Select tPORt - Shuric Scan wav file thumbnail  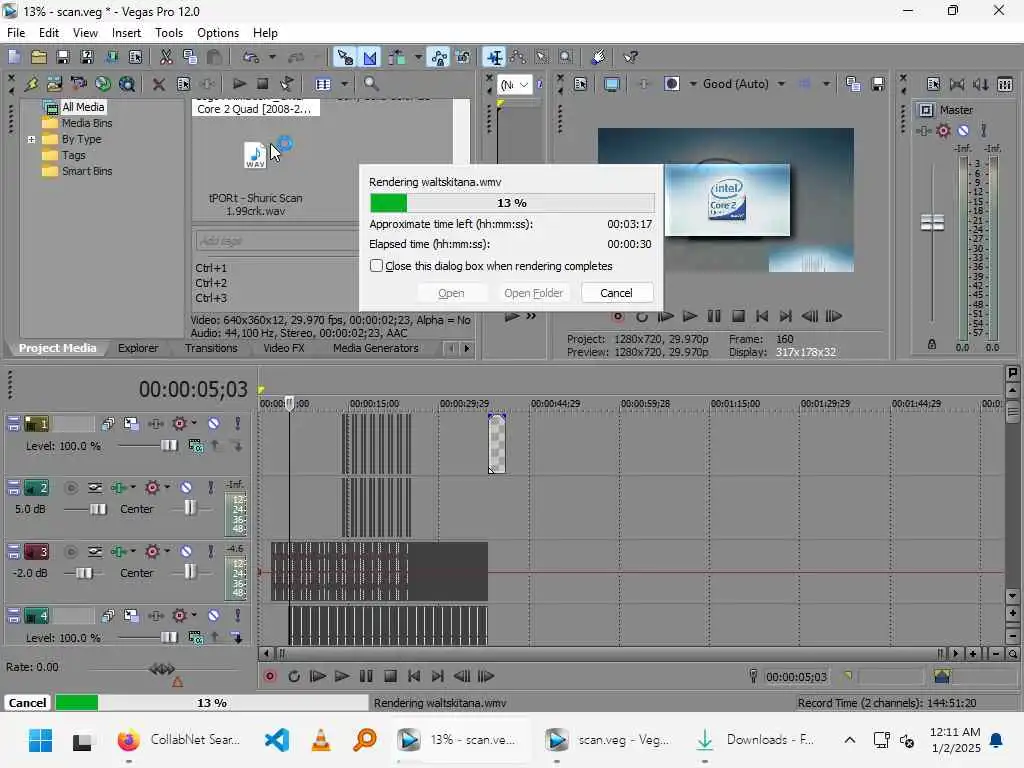255,155
